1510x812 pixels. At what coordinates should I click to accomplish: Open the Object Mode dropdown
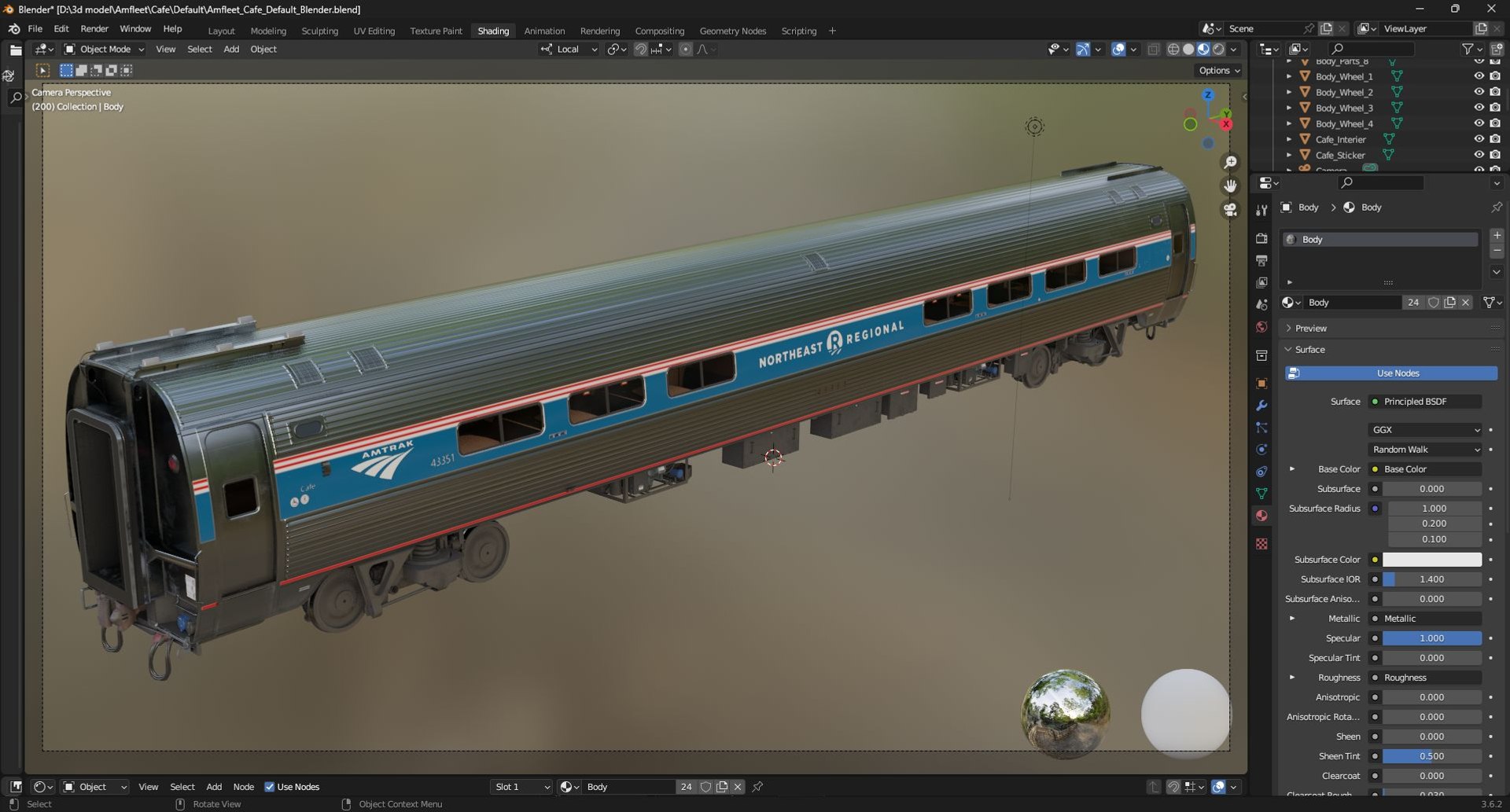[x=104, y=49]
